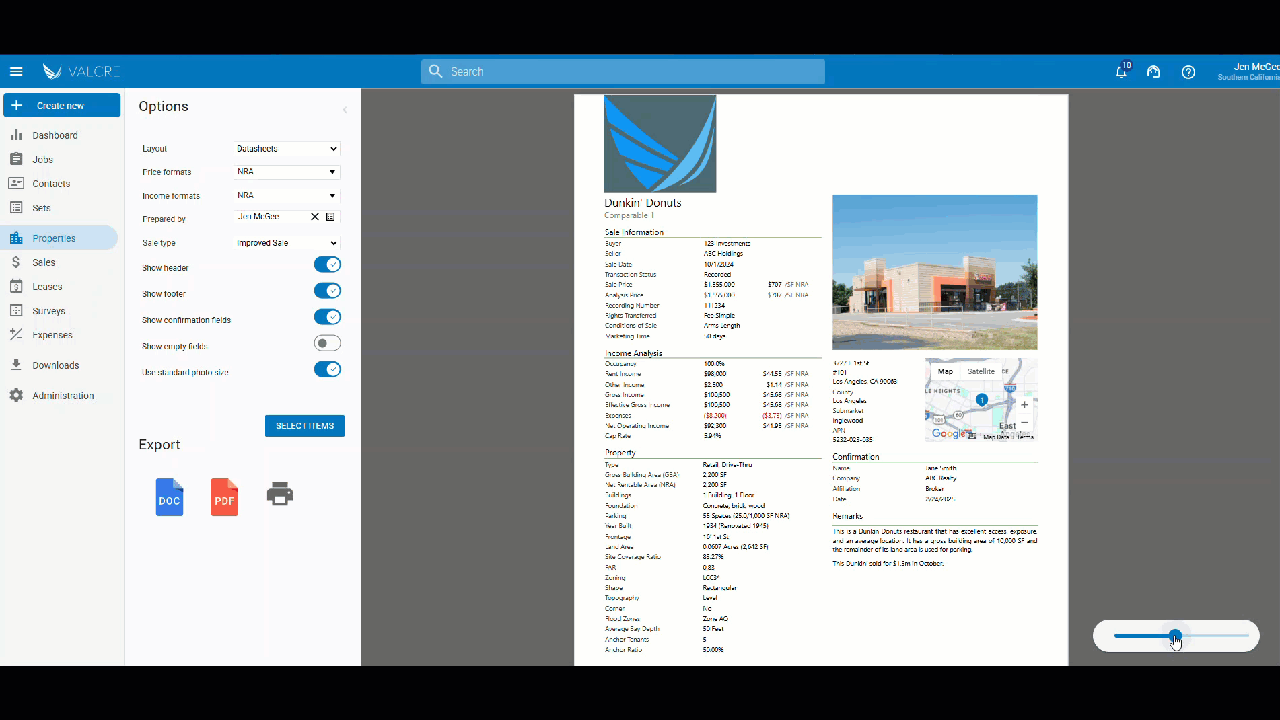This screenshot has width=1280, height=720.
Task: Open Administration in the sidebar
Action: pyautogui.click(x=63, y=395)
